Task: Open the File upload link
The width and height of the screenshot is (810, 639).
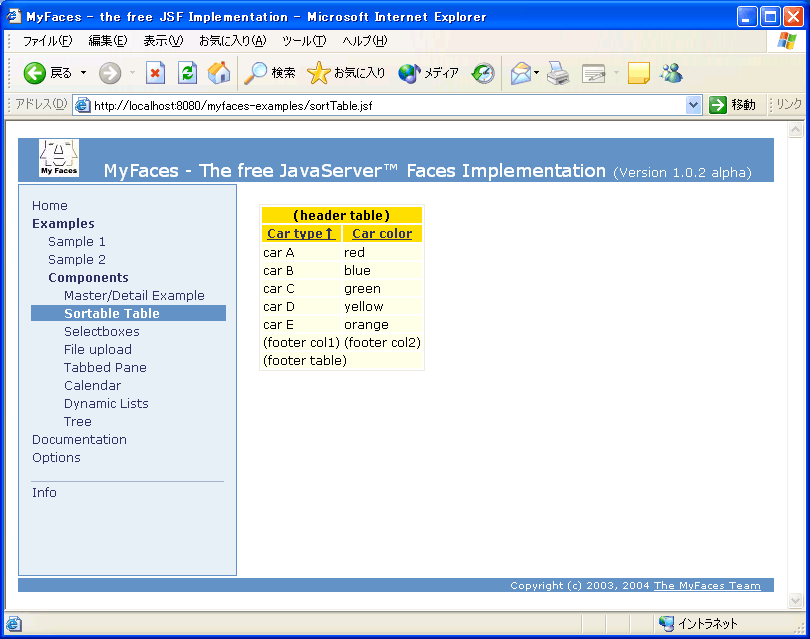Action: (x=98, y=350)
